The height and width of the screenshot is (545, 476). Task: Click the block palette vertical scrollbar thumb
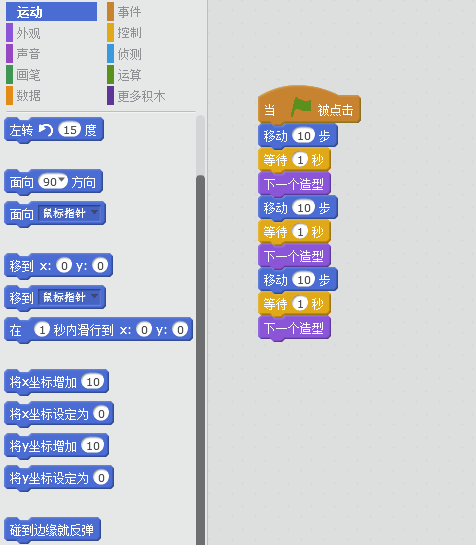(x=200, y=360)
